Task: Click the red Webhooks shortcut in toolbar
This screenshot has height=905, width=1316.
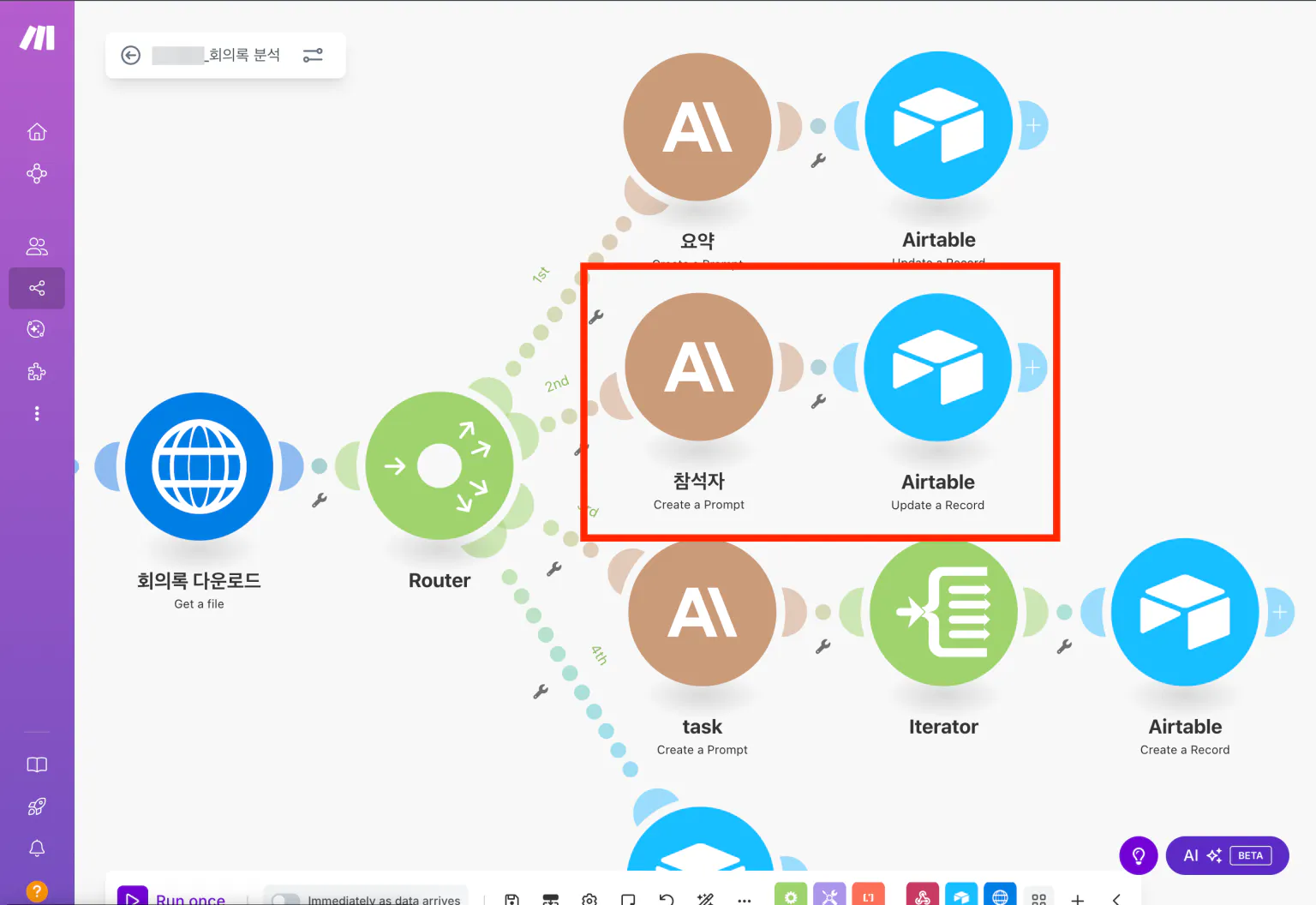Action: (923, 894)
